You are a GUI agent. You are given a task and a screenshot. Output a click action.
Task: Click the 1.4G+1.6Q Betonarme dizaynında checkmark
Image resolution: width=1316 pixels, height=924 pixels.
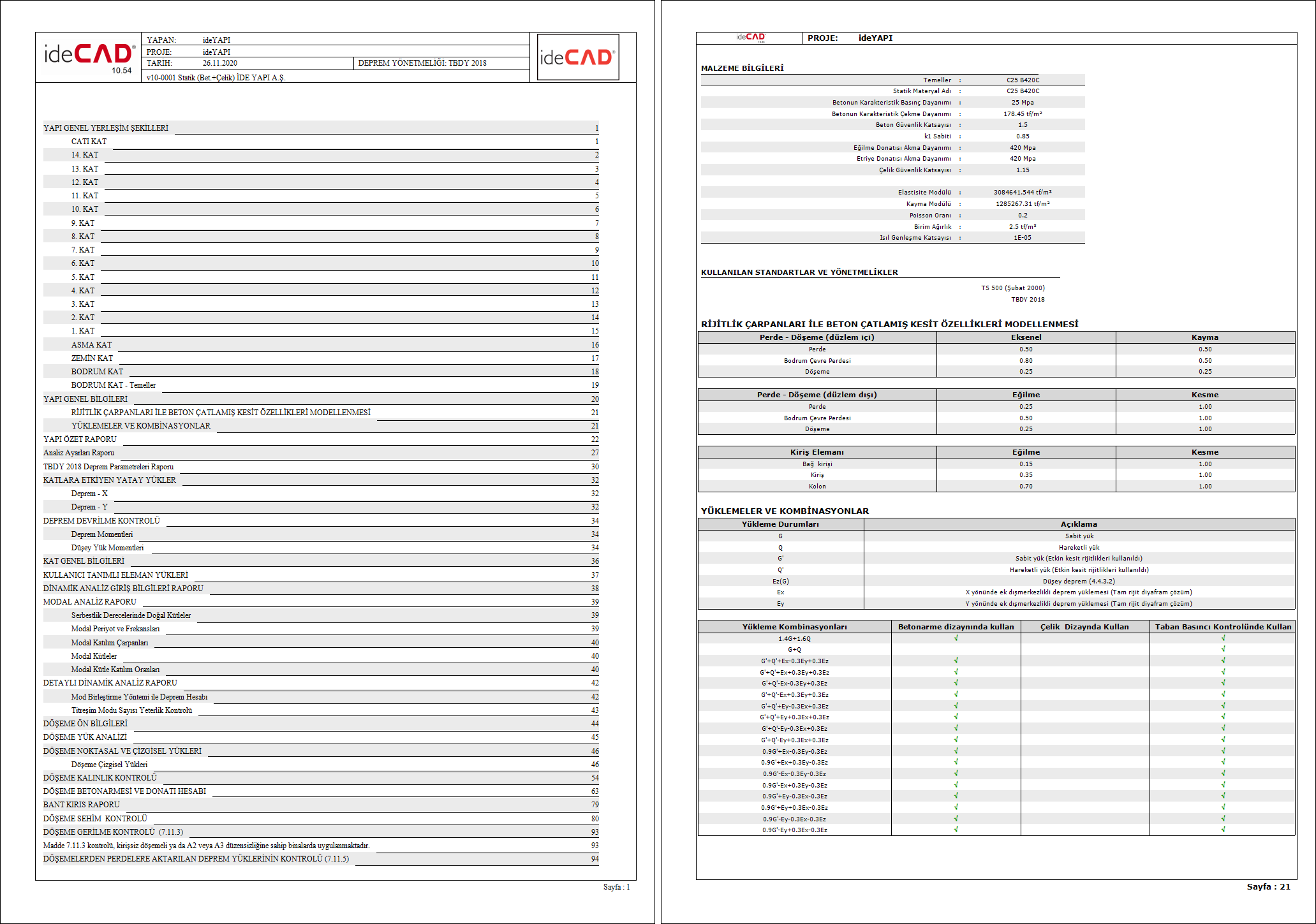(956, 638)
